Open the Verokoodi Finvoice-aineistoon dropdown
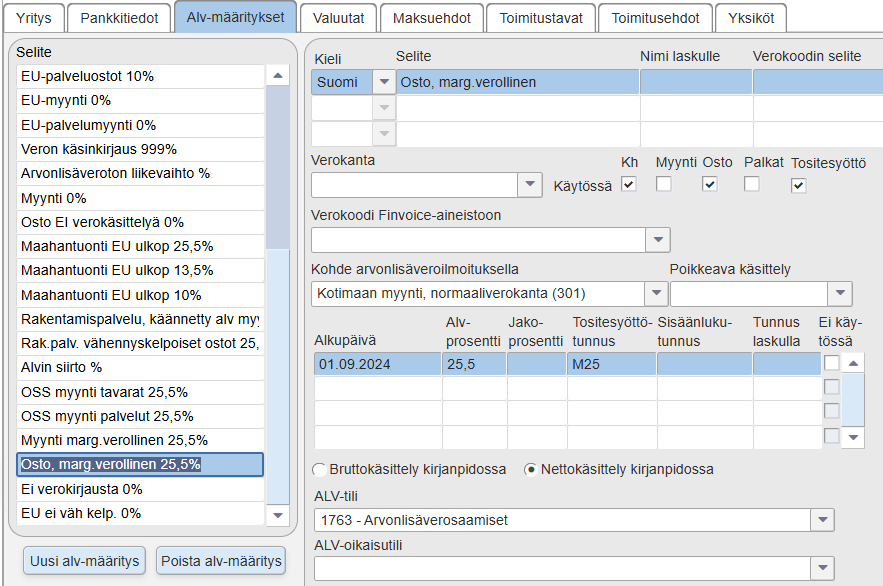The image size is (883, 586). point(658,240)
